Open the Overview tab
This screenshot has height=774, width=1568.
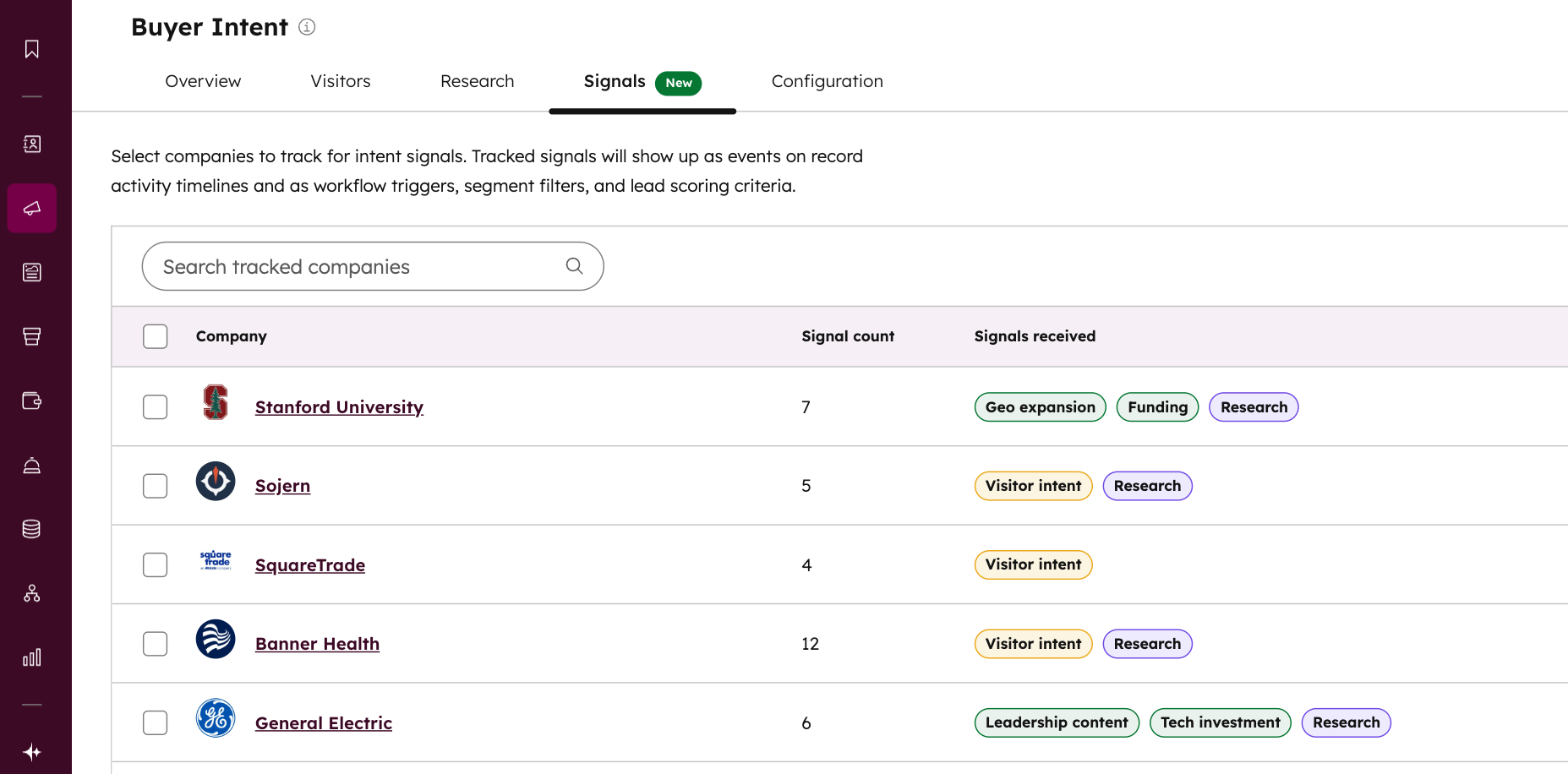[203, 81]
